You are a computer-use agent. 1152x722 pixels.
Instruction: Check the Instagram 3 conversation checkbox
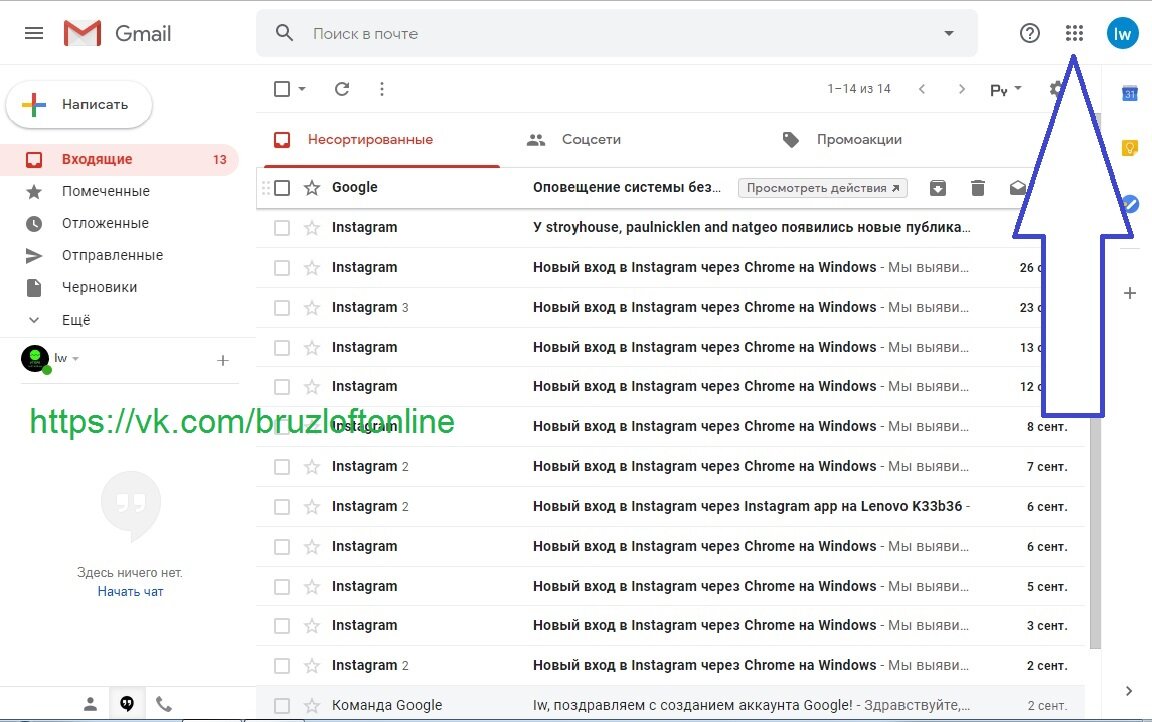(x=282, y=308)
